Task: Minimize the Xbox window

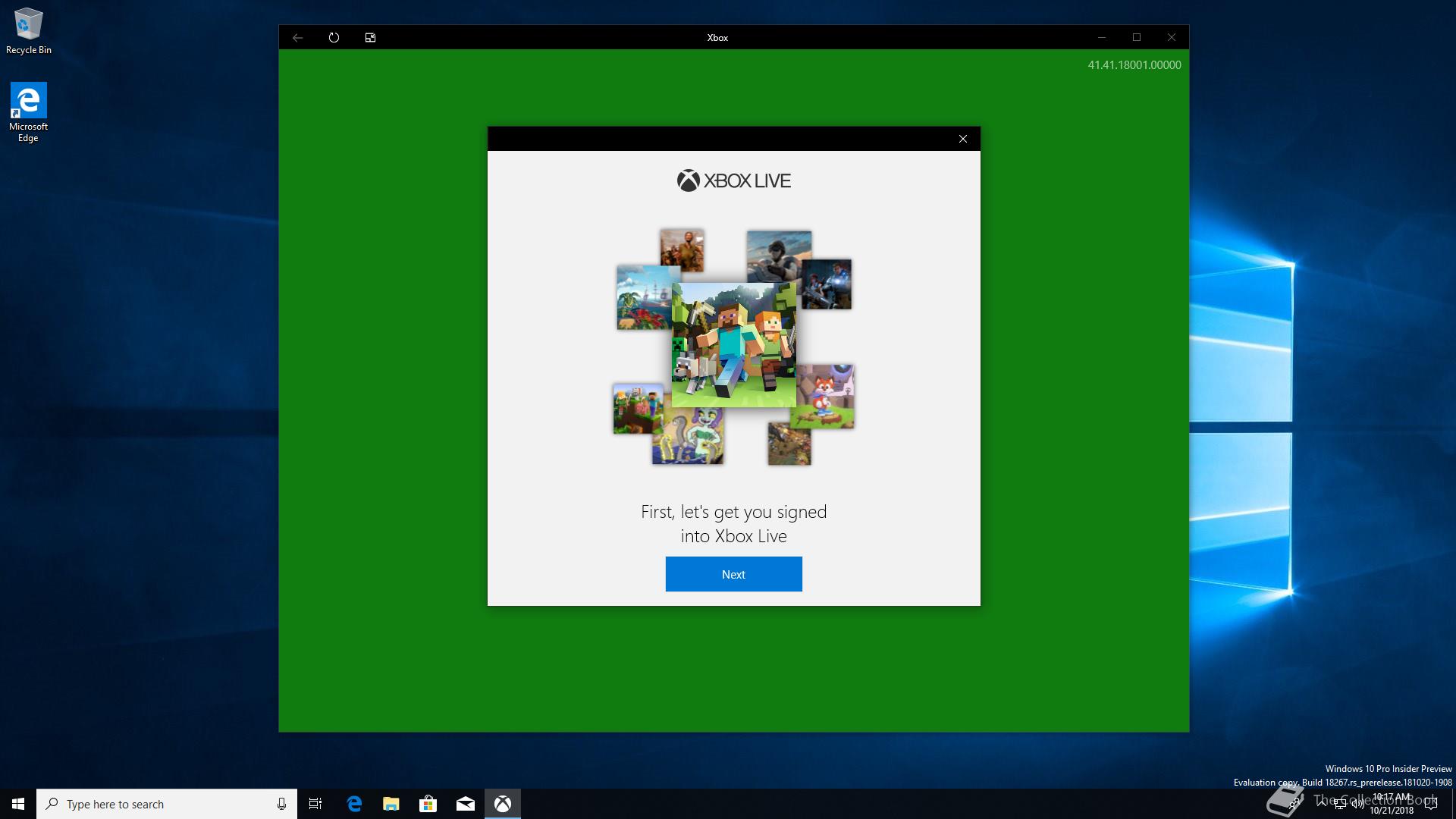Action: (x=1102, y=37)
